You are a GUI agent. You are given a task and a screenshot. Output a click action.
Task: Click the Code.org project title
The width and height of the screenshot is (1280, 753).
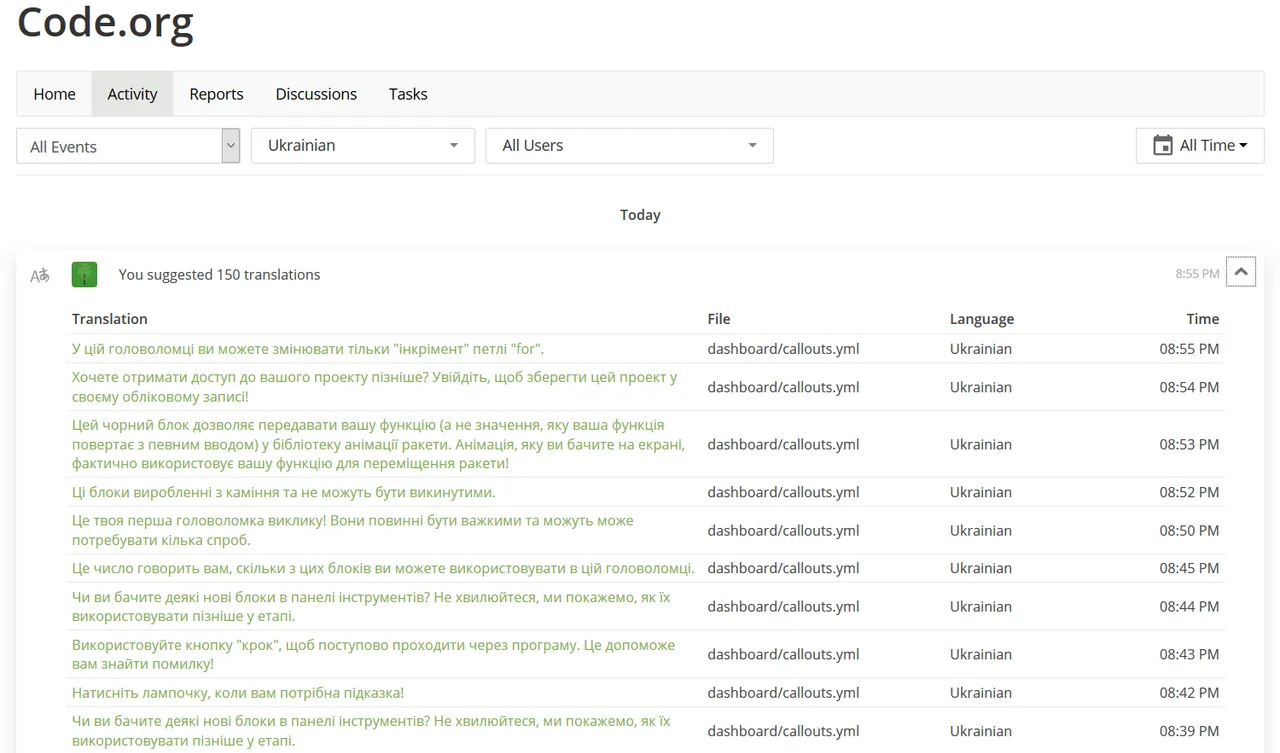point(105,22)
